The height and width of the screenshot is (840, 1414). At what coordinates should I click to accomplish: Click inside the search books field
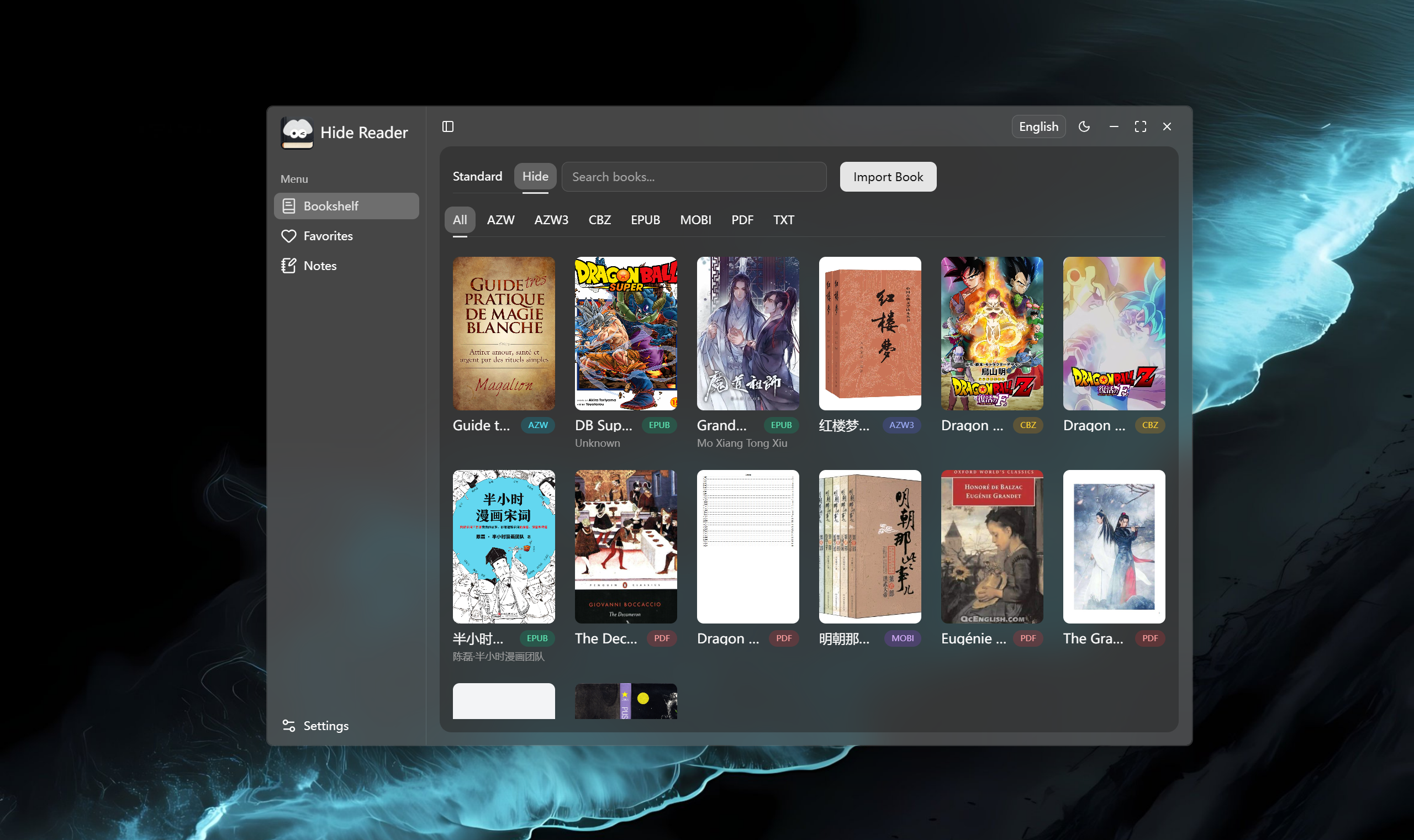pyautogui.click(x=693, y=177)
